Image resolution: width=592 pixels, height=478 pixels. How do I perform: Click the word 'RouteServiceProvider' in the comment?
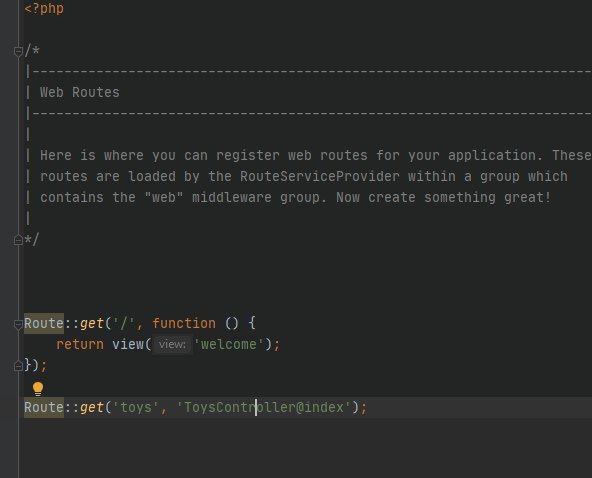319,176
